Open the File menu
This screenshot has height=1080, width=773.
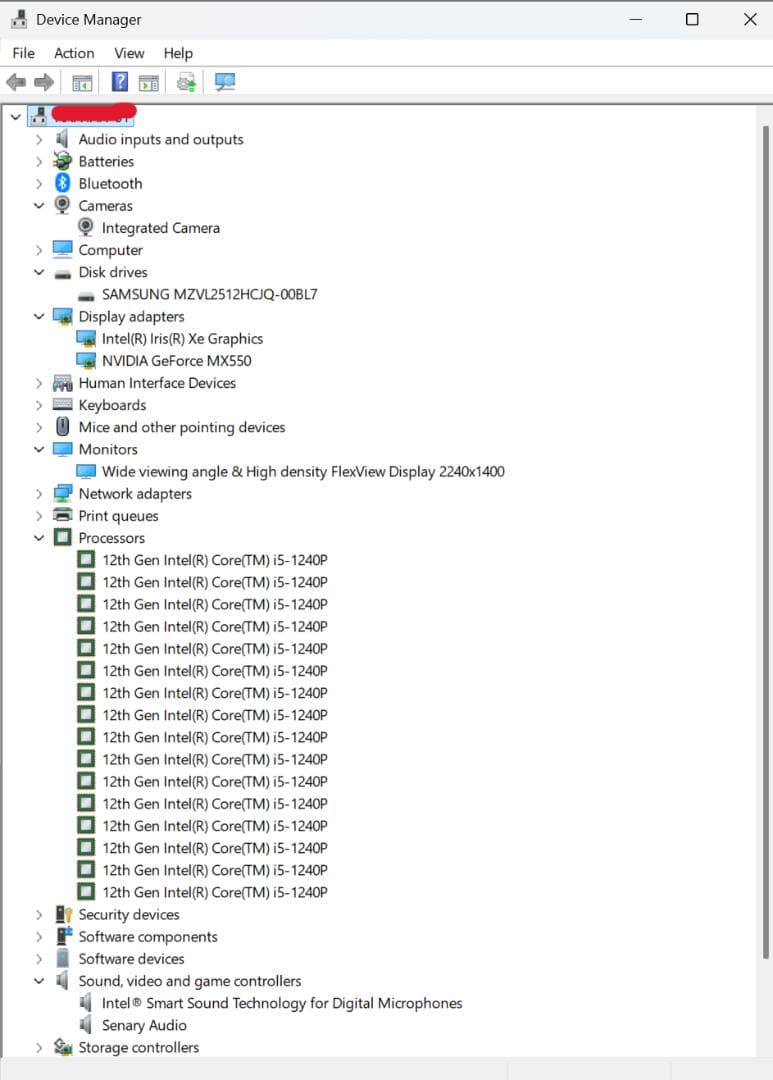23,53
